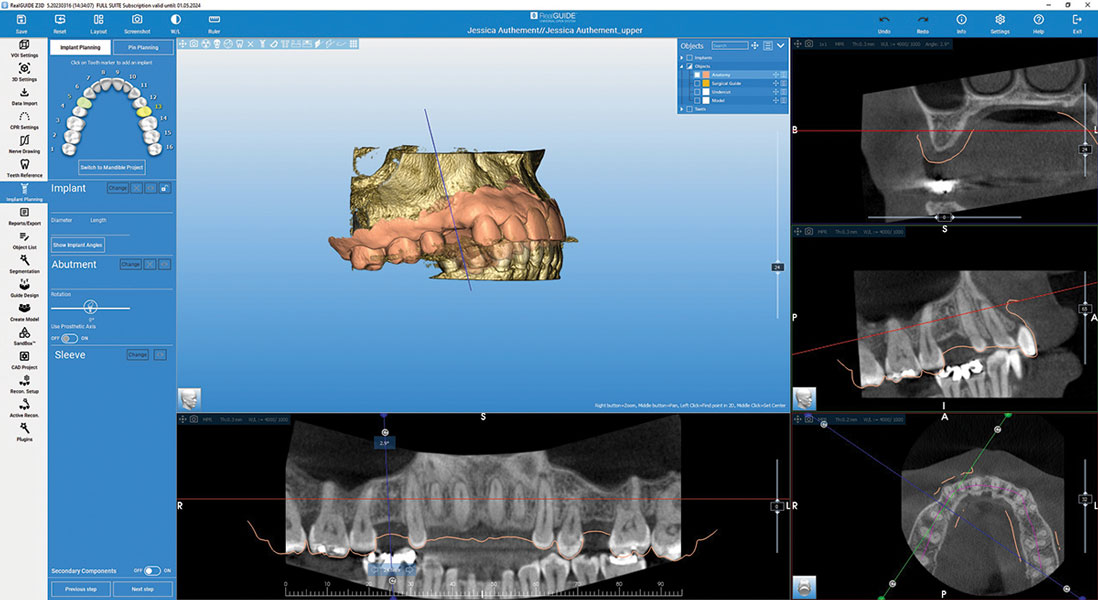The height and width of the screenshot is (600, 1098).
Task: Click Switch to Mandible Project button
Action: [111, 166]
